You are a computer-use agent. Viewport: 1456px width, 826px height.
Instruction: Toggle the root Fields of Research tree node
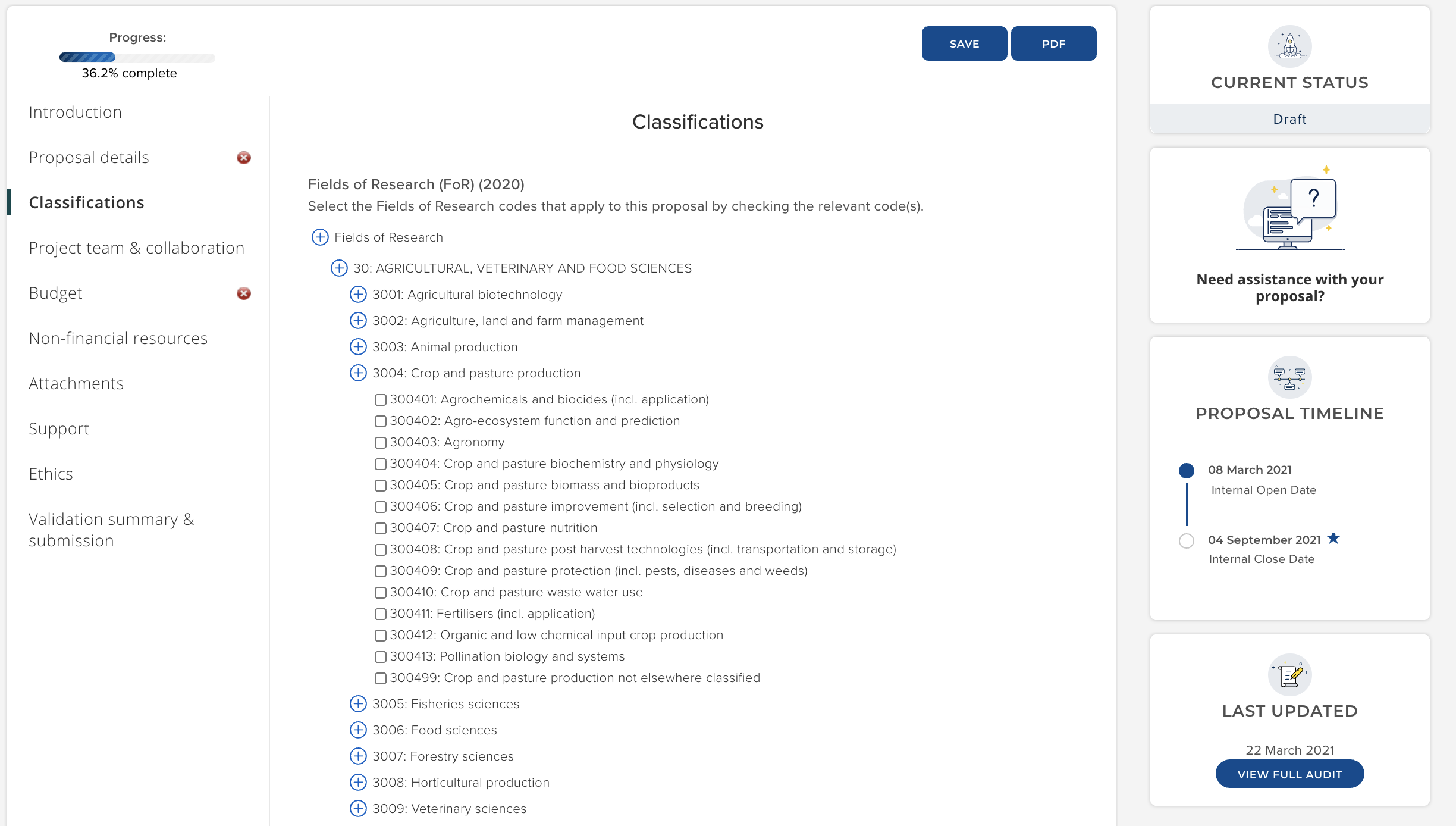tap(320, 237)
